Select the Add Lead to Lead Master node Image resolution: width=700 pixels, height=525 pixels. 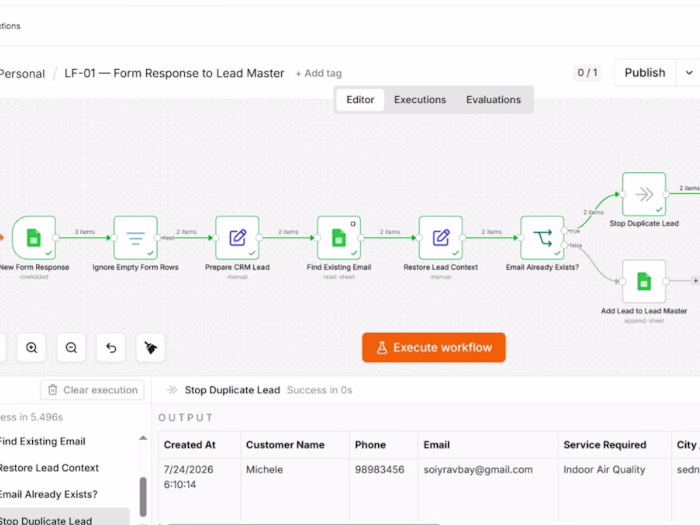coord(644,281)
